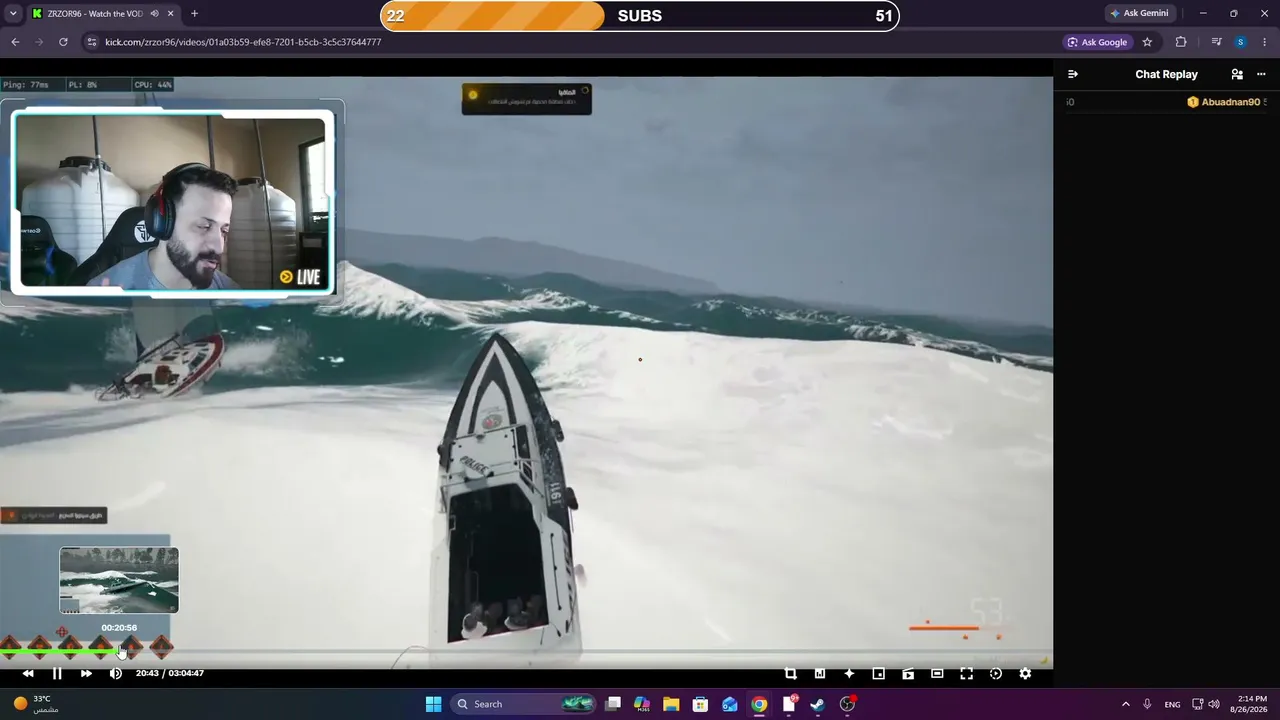Open the Windows Start menu
The image size is (1280, 720).
click(433, 704)
